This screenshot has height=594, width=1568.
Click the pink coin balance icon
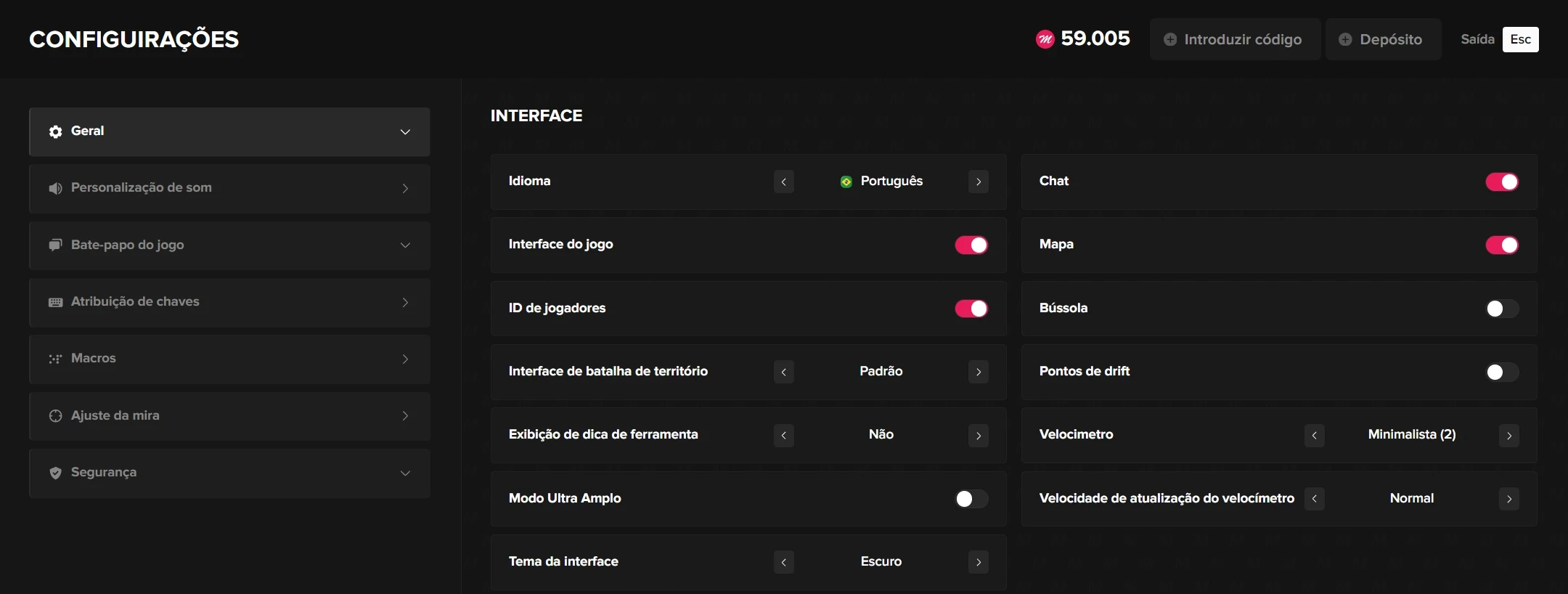(x=1045, y=39)
